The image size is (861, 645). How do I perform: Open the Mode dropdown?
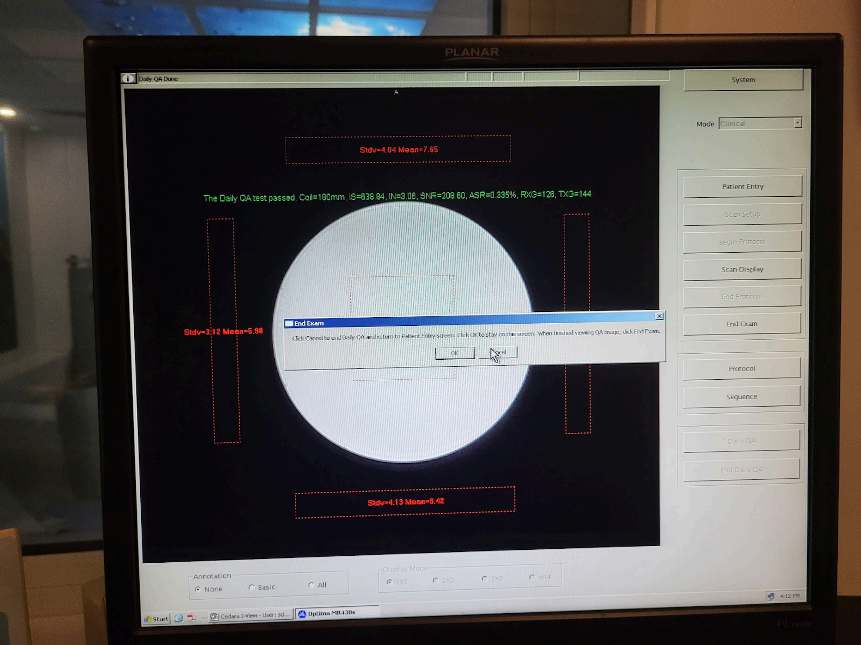(x=797, y=123)
